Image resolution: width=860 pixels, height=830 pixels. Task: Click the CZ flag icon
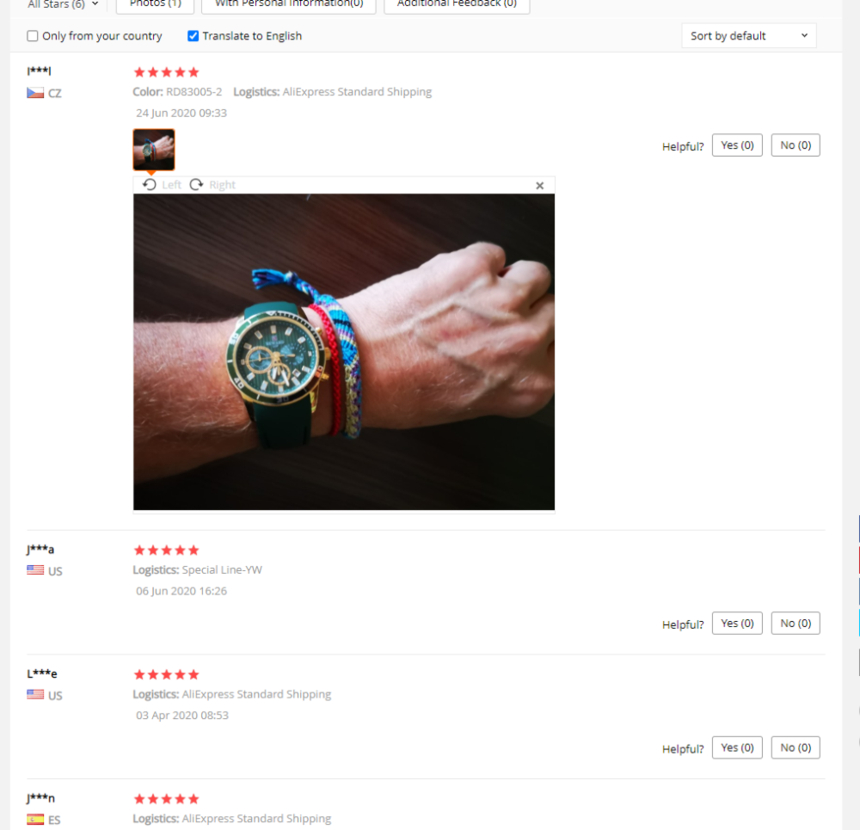(x=35, y=93)
